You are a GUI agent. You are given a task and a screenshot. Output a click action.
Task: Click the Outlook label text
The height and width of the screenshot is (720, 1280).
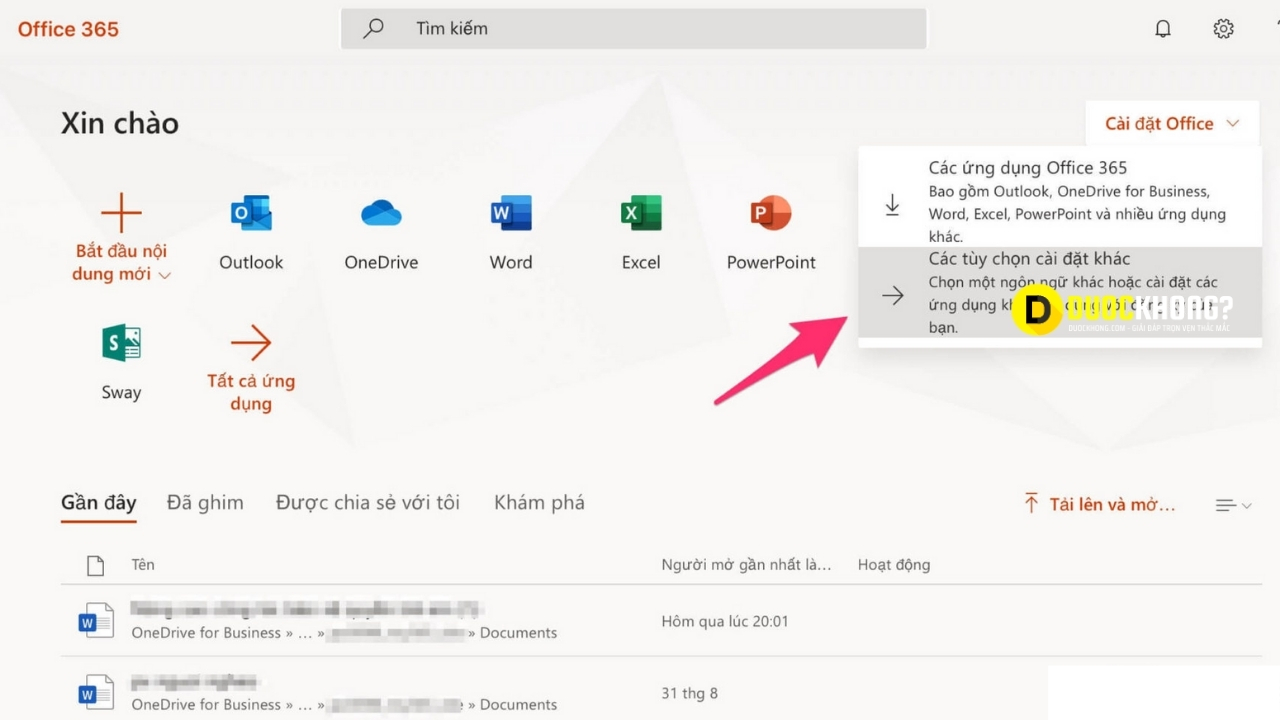(251, 262)
